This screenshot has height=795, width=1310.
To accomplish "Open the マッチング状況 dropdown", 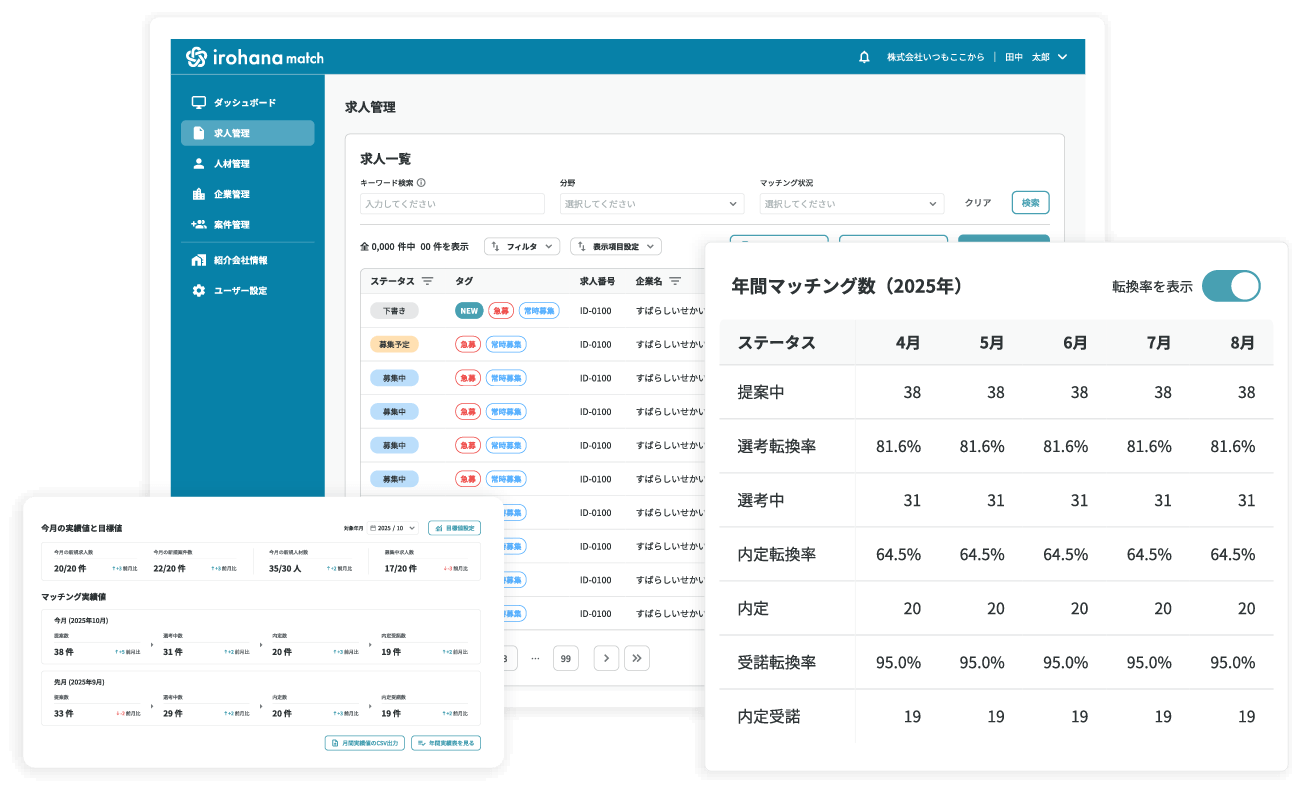I will pyautogui.click(x=851, y=204).
